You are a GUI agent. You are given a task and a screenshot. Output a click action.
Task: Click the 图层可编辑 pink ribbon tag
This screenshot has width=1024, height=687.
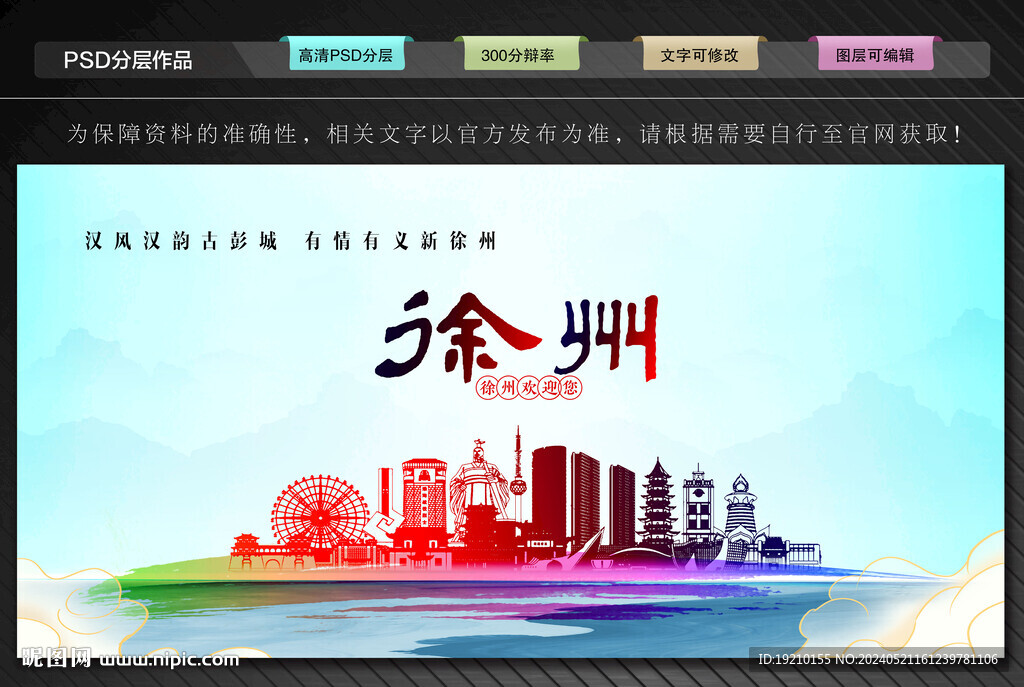coord(875,57)
